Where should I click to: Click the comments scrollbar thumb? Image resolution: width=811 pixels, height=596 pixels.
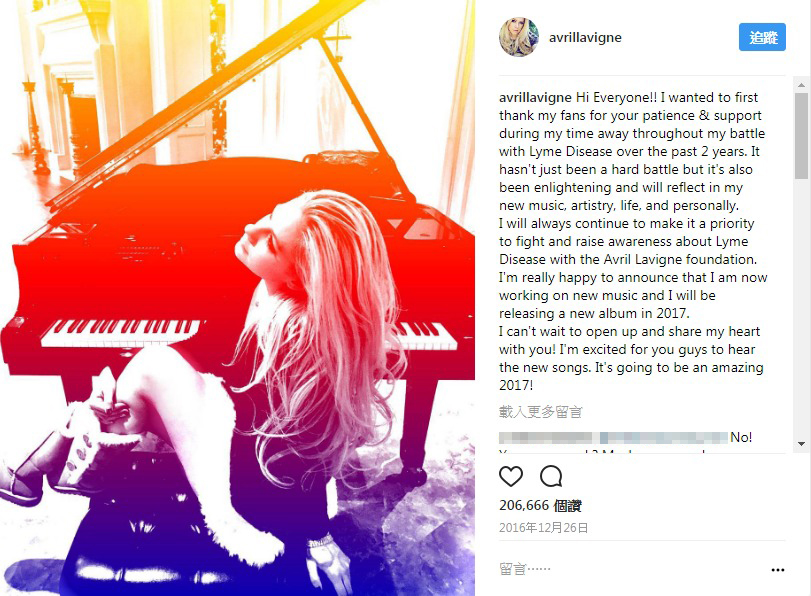point(801,136)
